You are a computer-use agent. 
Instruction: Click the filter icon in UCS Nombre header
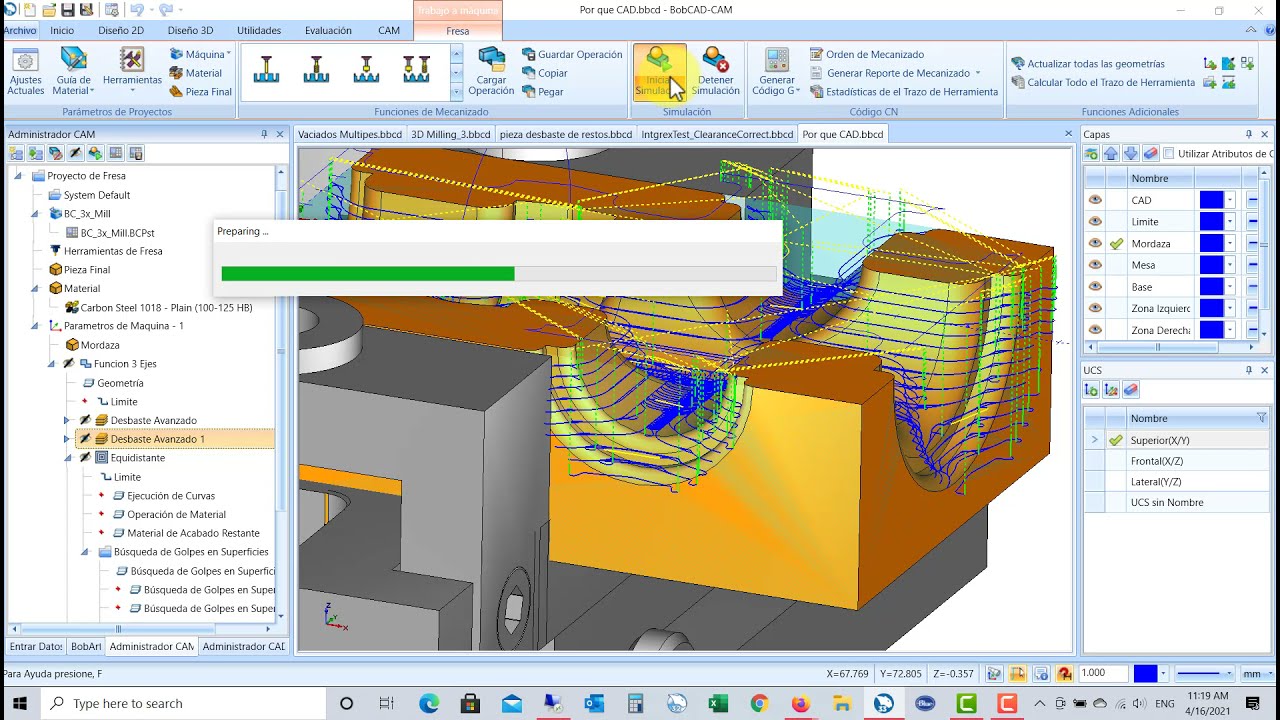click(x=1261, y=418)
